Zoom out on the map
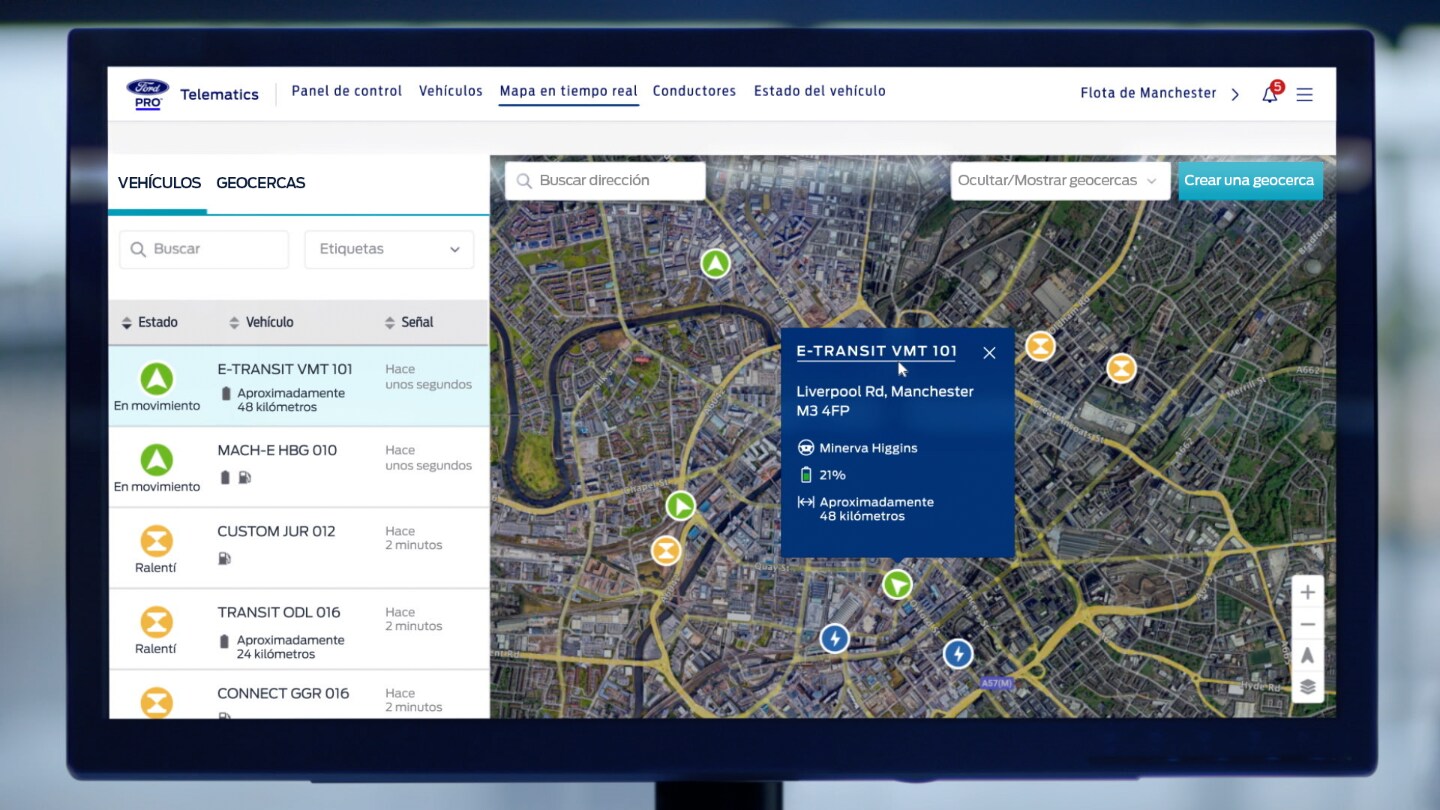1440x810 pixels. point(1307,624)
